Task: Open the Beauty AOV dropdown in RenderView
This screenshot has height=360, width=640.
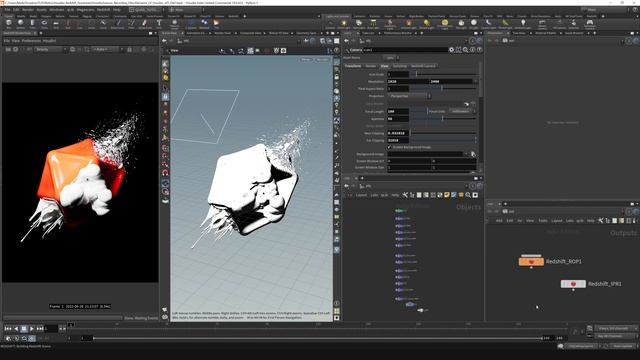Action: pos(51,49)
